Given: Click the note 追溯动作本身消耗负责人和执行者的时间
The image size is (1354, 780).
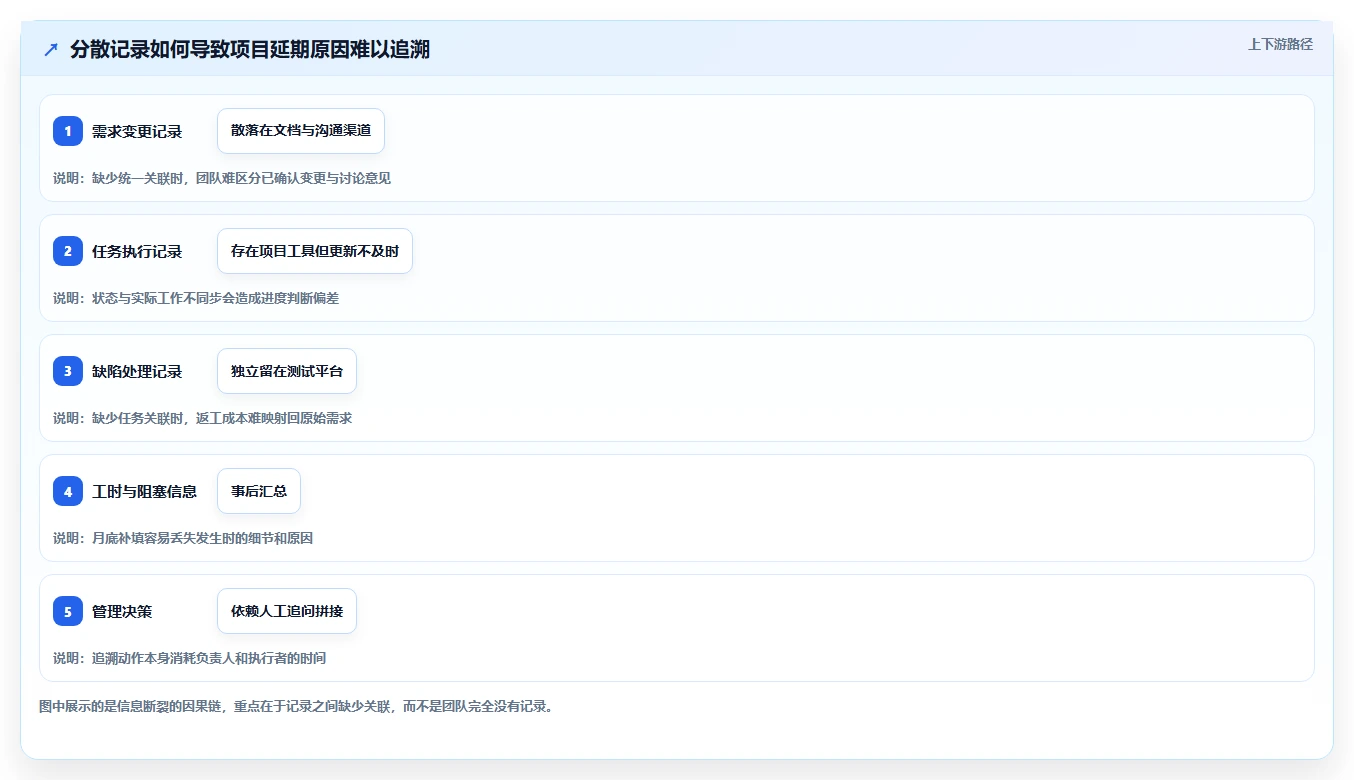Looking at the screenshot, I should pyautogui.click(x=209, y=658).
